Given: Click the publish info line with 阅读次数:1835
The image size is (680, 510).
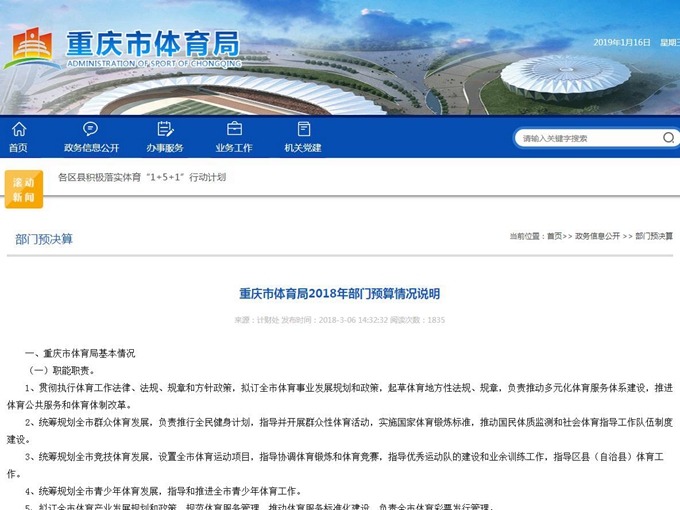Looking at the screenshot, I should pyautogui.click(x=340, y=320).
